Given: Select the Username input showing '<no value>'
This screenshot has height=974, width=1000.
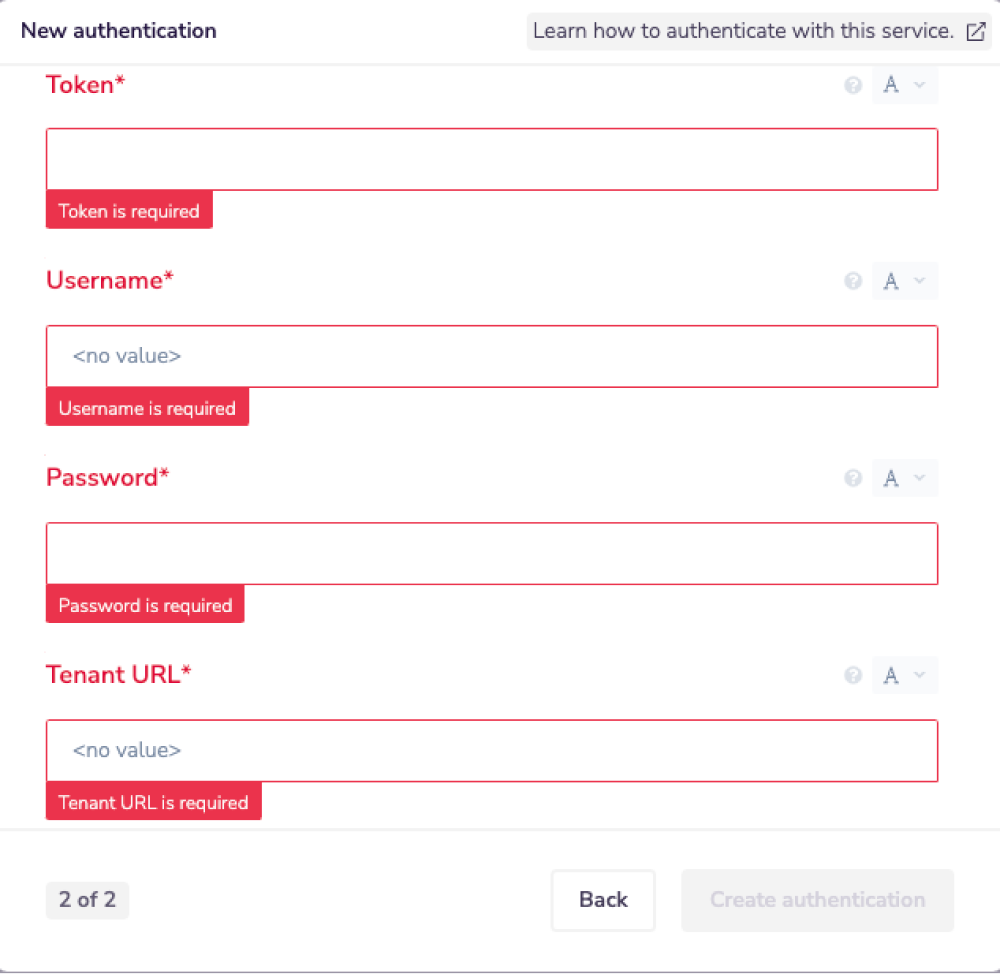Looking at the screenshot, I should [x=490, y=356].
